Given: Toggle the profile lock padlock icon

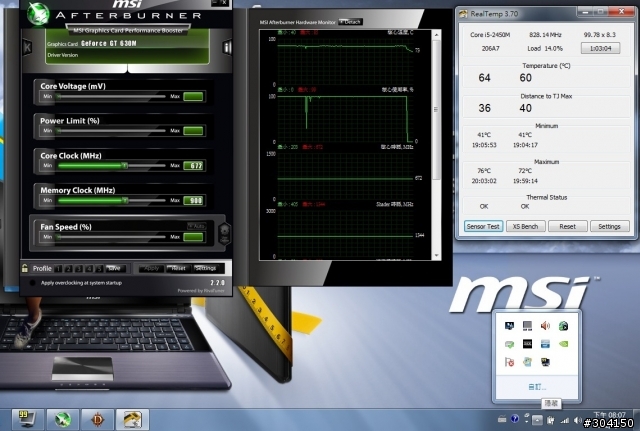Looking at the screenshot, I should 25,268.
